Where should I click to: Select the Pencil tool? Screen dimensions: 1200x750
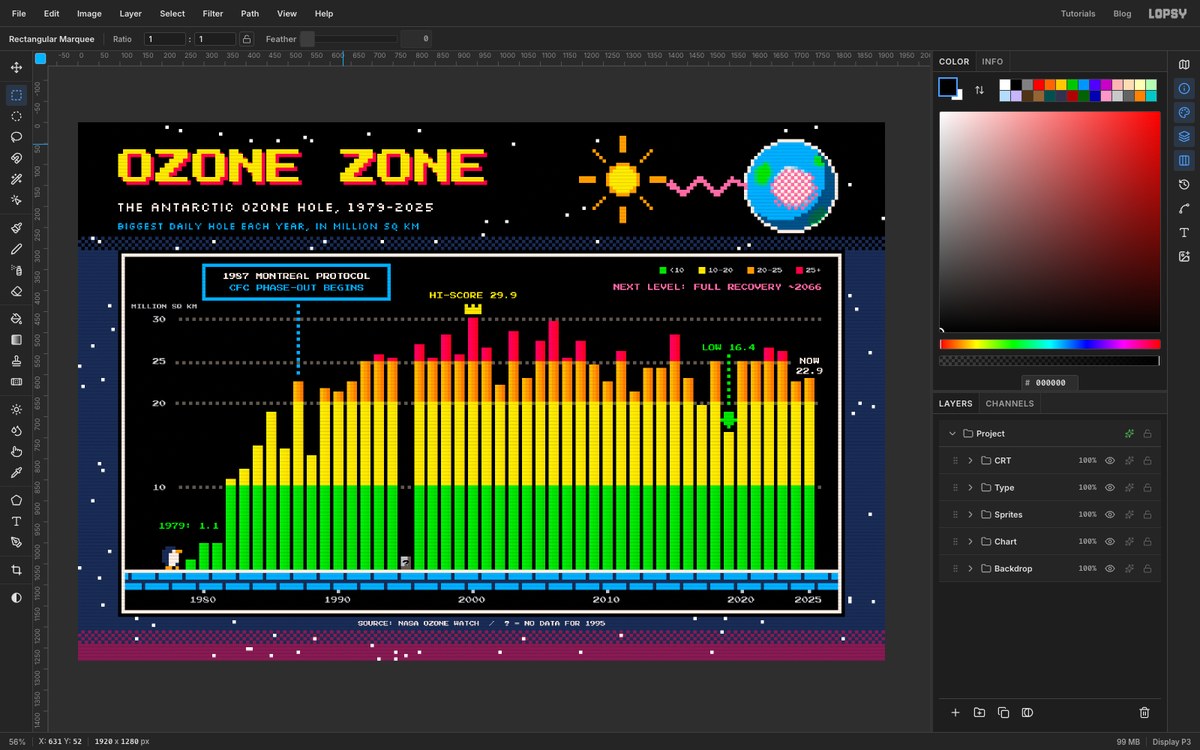(x=16, y=249)
